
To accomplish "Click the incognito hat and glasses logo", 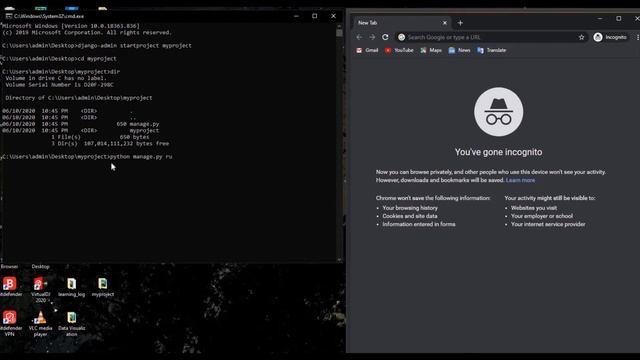I will click(498, 112).
